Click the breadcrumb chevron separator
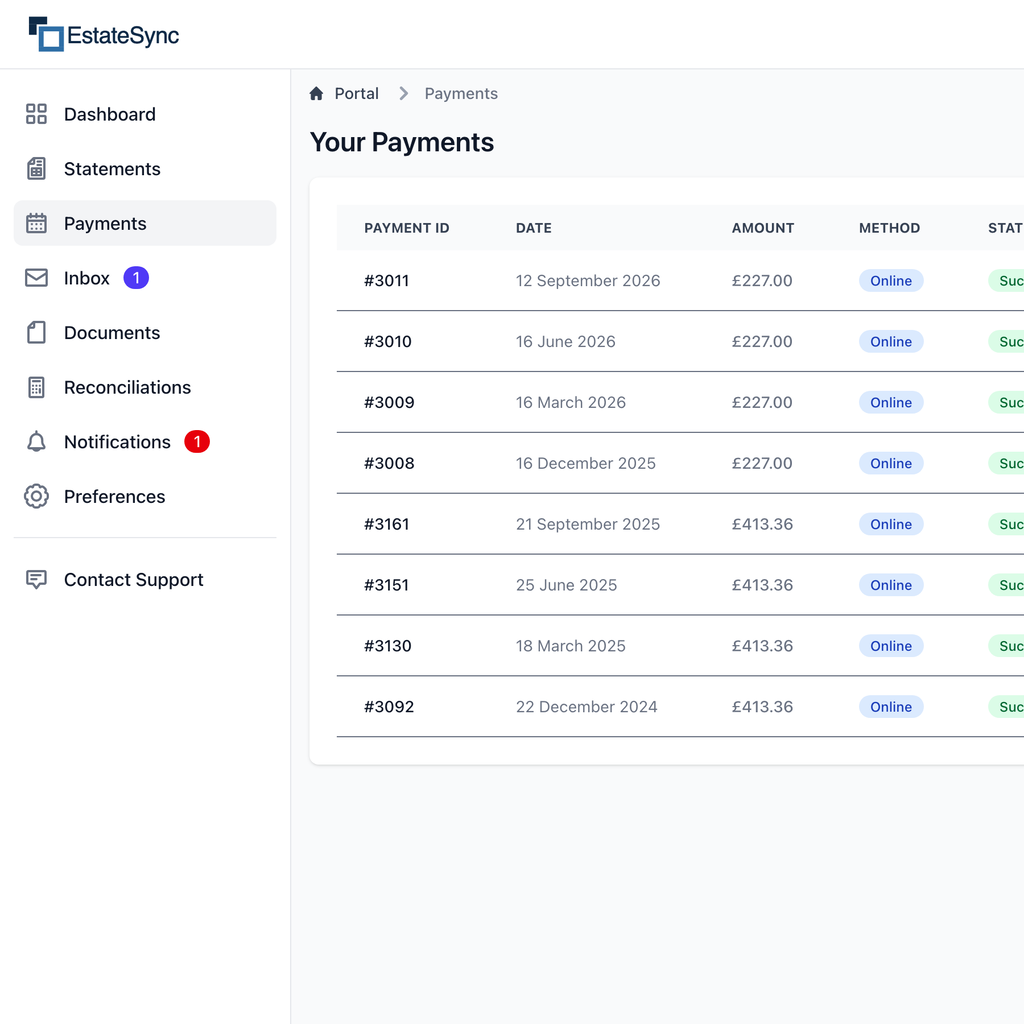1024x1024 pixels. tap(404, 93)
